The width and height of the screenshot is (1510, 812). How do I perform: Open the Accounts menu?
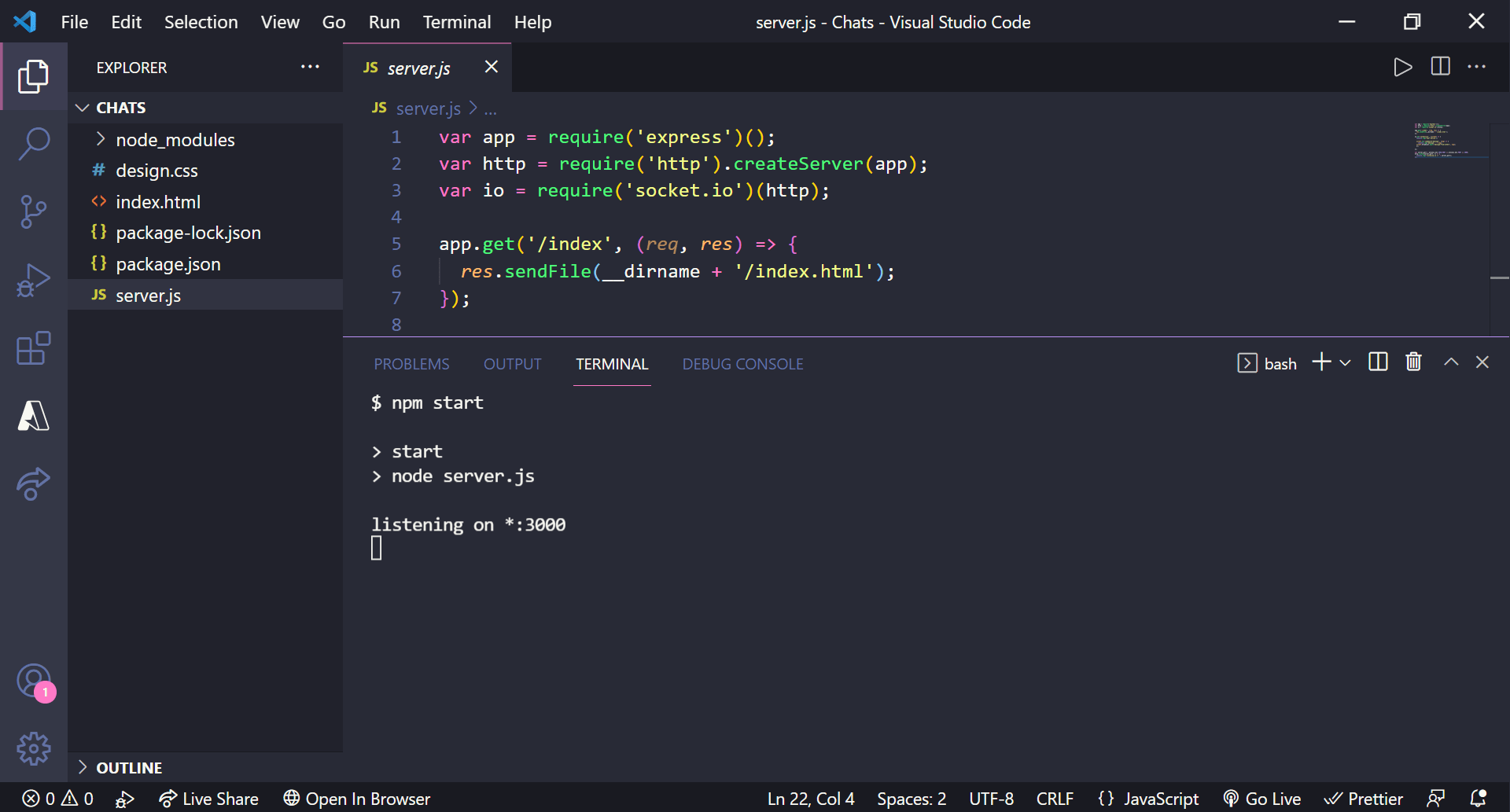(34, 682)
